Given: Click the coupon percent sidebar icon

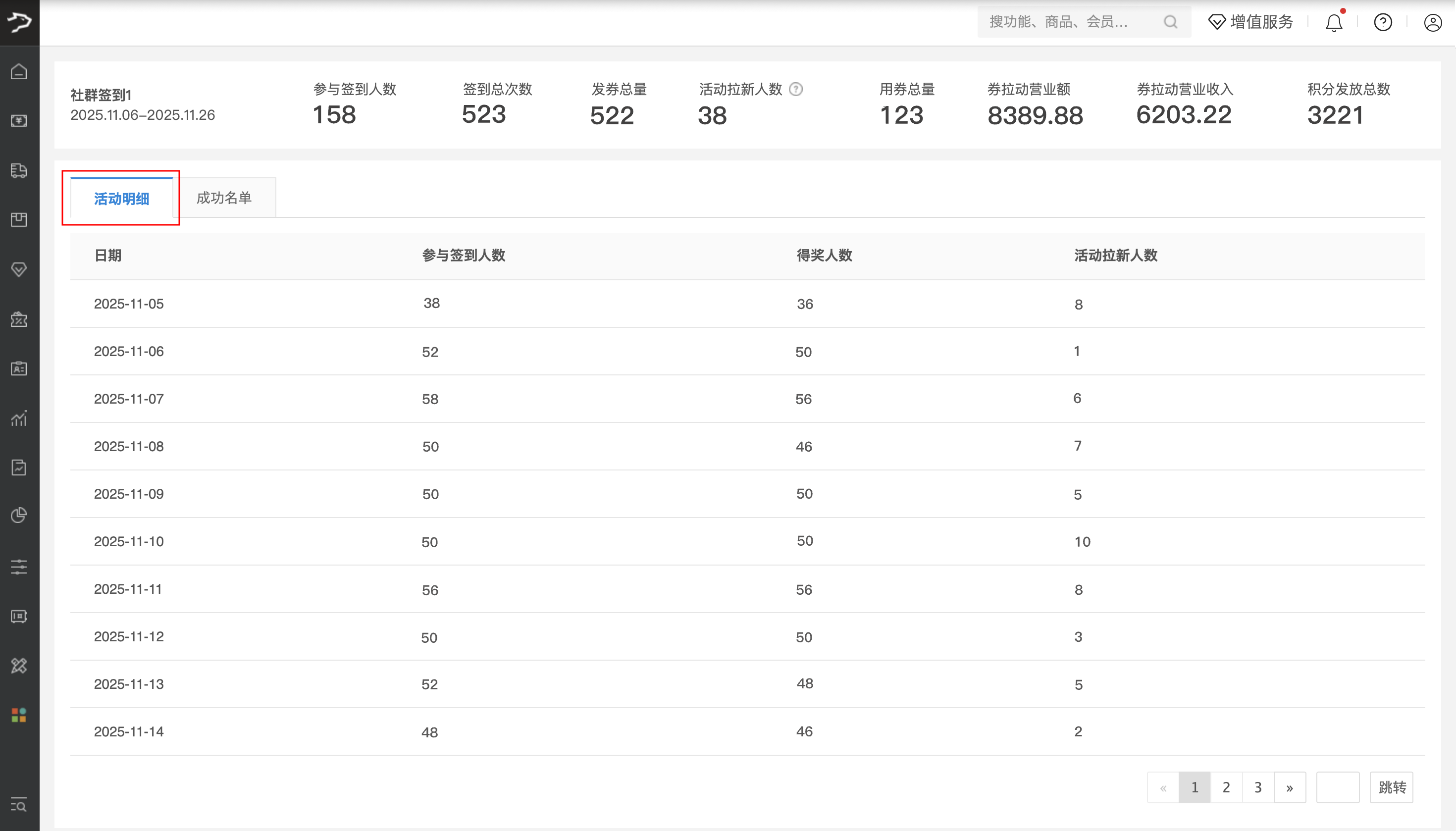Looking at the screenshot, I should coord(19,319).
